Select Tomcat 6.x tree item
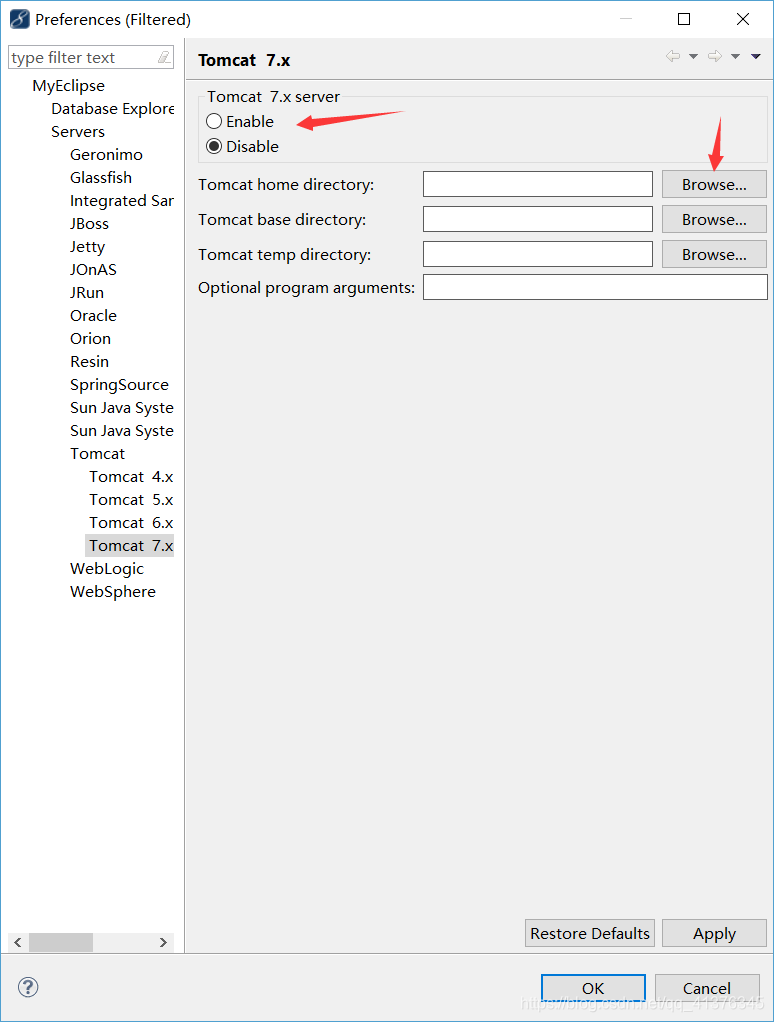This screenshot has height=1022, width=774. point(131,523)
